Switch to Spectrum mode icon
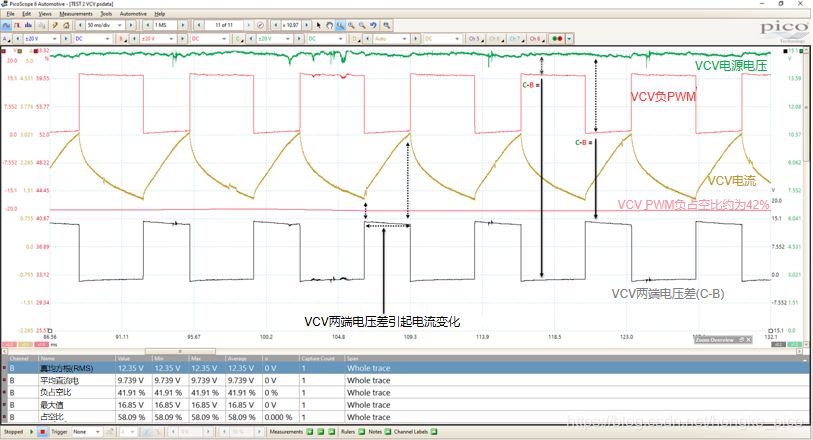The height and width of the screenshot is (440, 813). tap(28, 25)
